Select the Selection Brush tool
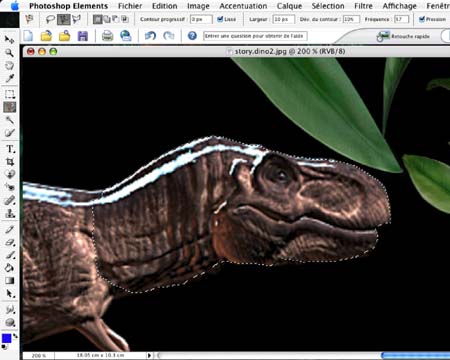 click(10, 133)
